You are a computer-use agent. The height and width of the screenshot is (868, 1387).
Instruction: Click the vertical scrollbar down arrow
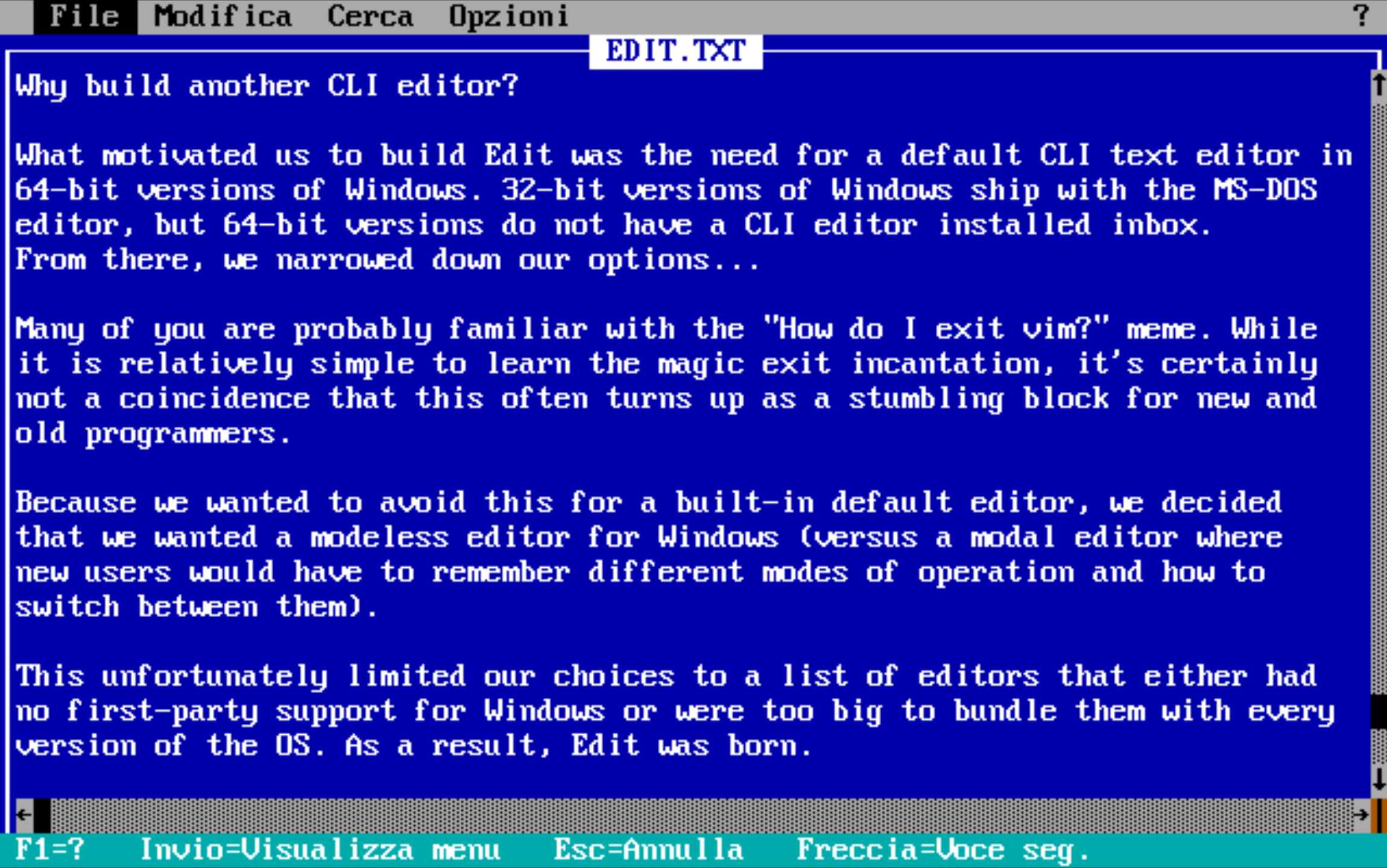click(1379, 780)
